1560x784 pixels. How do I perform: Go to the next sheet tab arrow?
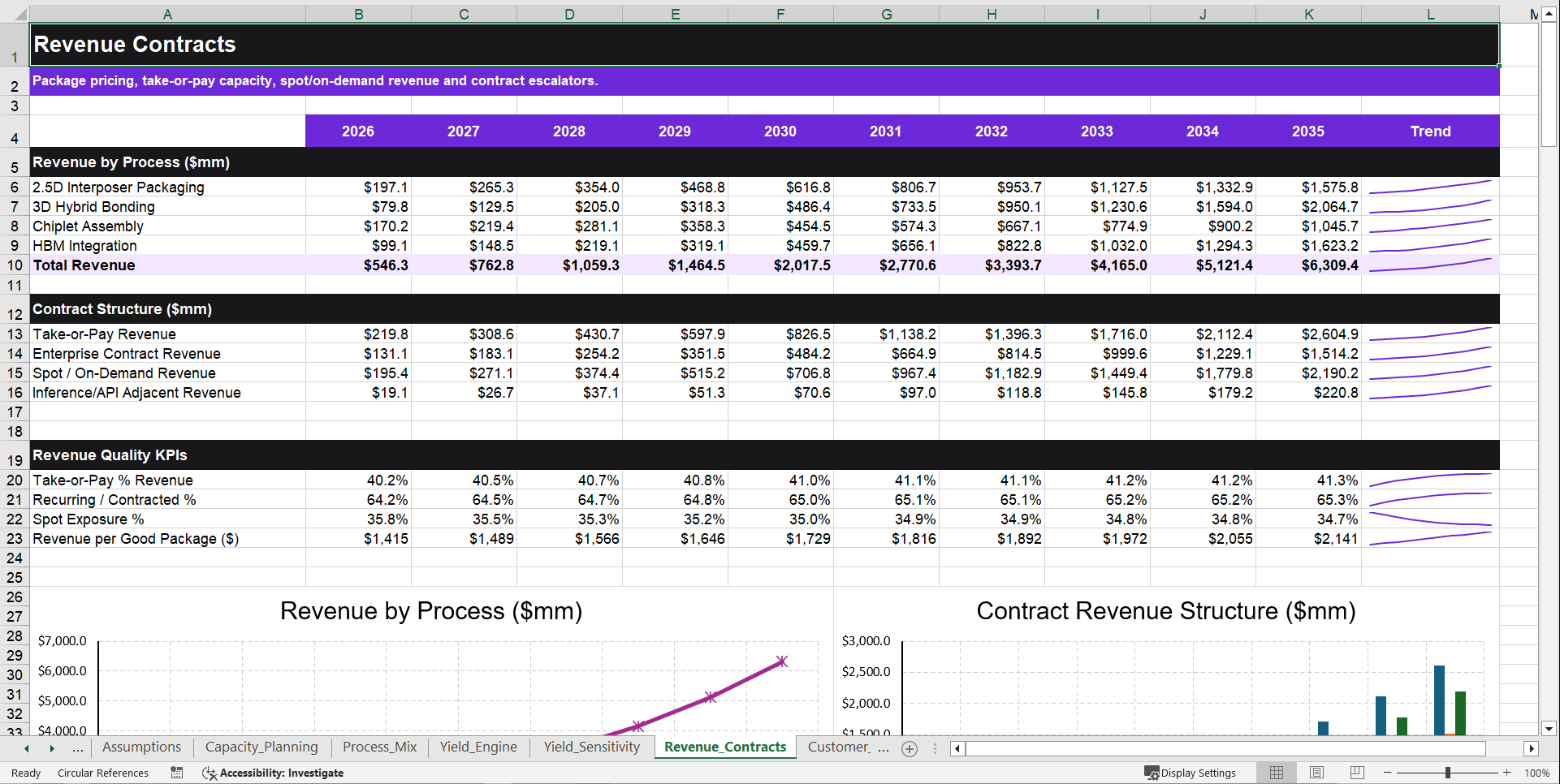pyautogui.click(x=52, y=748)
